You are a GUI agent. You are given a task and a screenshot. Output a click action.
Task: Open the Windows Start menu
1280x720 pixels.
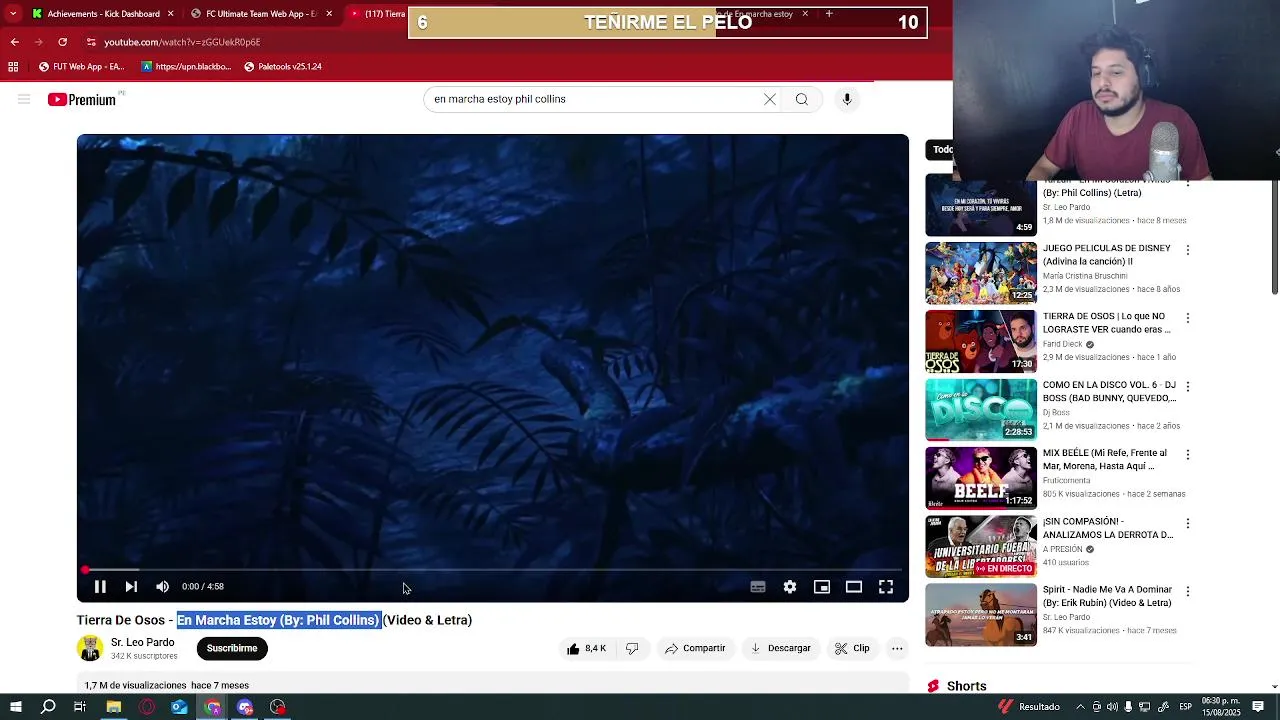(x=15, y=707)
